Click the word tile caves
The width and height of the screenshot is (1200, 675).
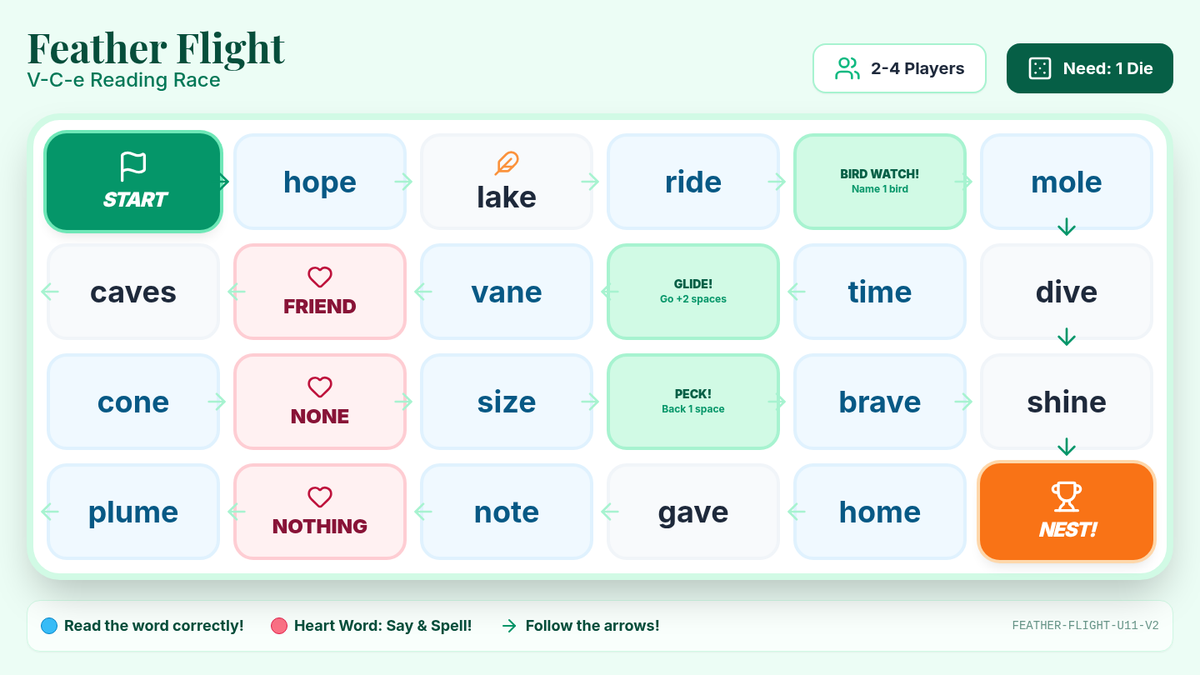133,292
